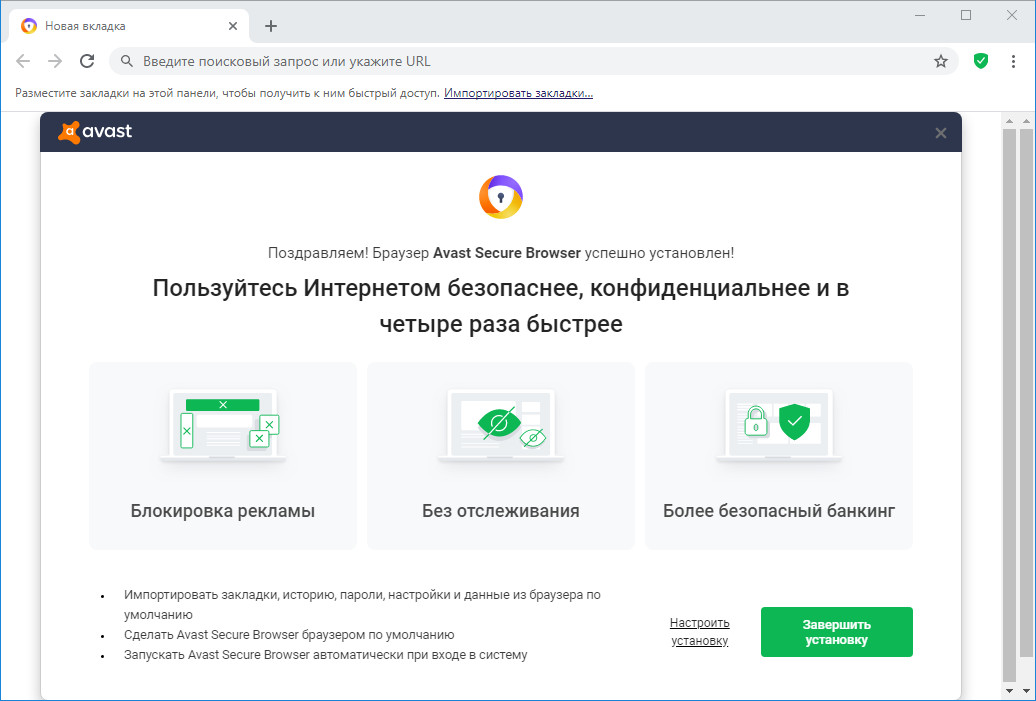The image size is (1036, 701).
Task: Close the Новая вкладка tab
Action: pos(233,26)
